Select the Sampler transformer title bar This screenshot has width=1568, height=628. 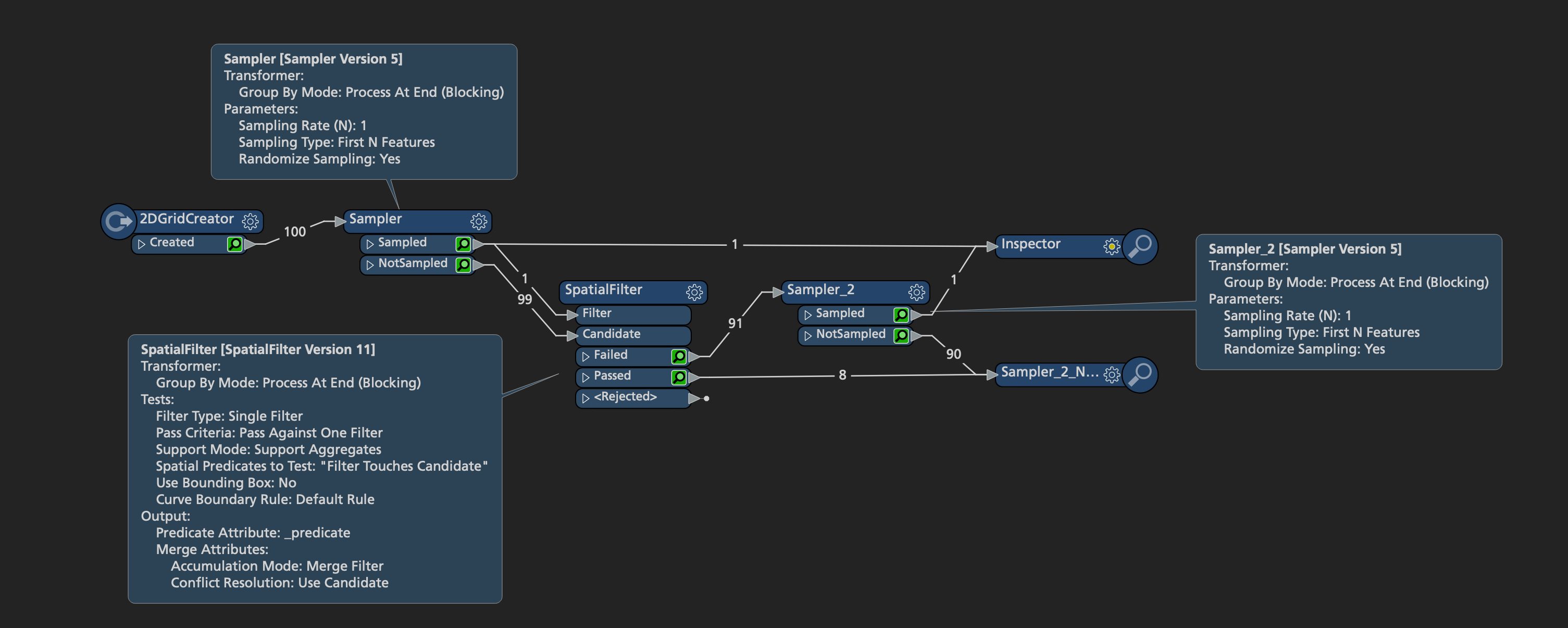(418, 221)
